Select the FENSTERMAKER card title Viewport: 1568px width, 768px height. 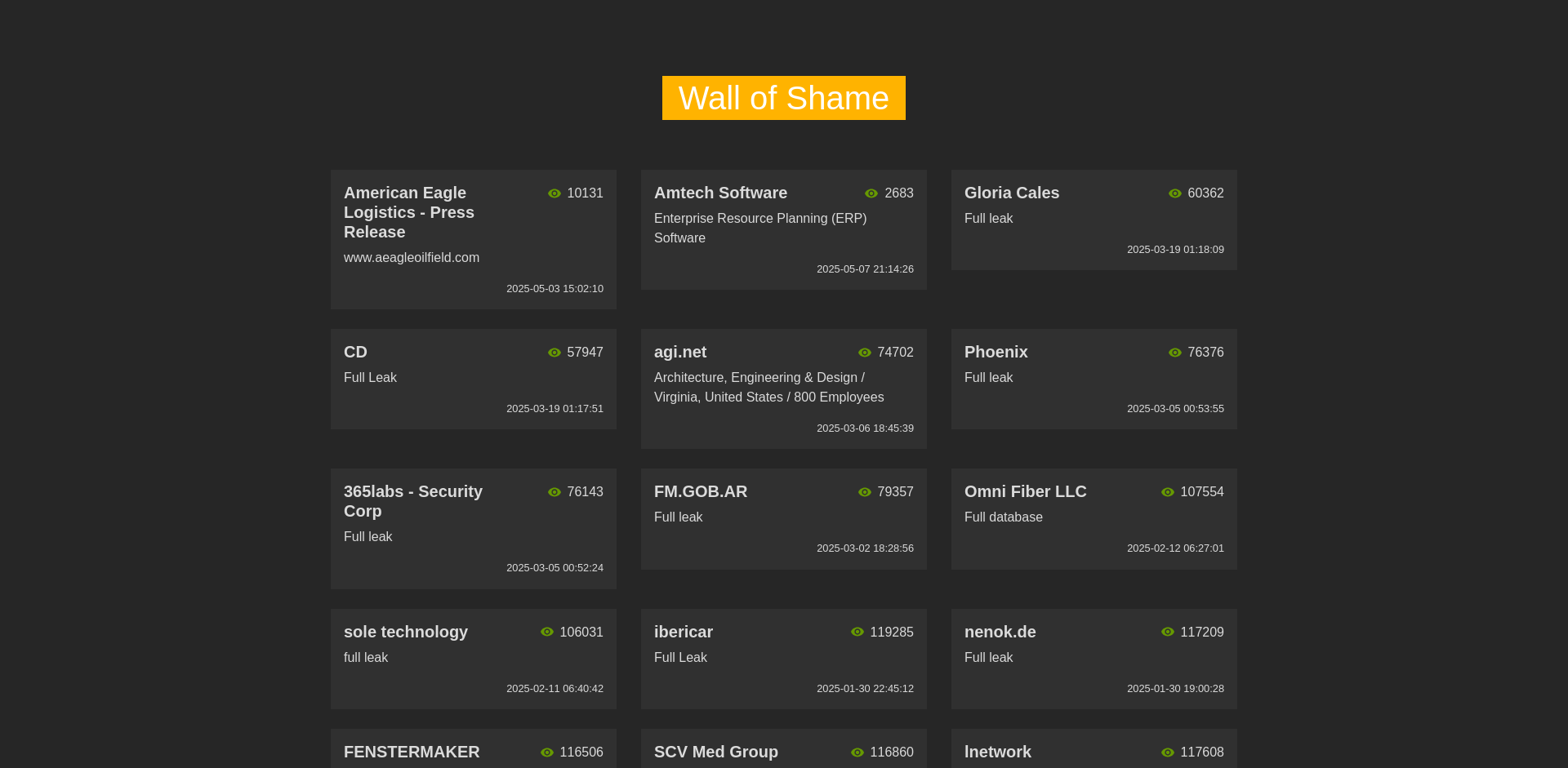(x=412, y=752)
